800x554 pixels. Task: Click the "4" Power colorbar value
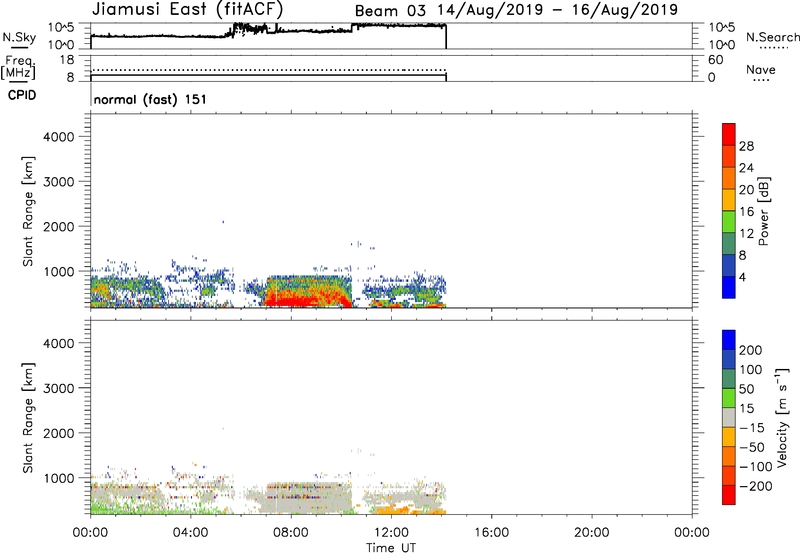(x=742, y=278)
